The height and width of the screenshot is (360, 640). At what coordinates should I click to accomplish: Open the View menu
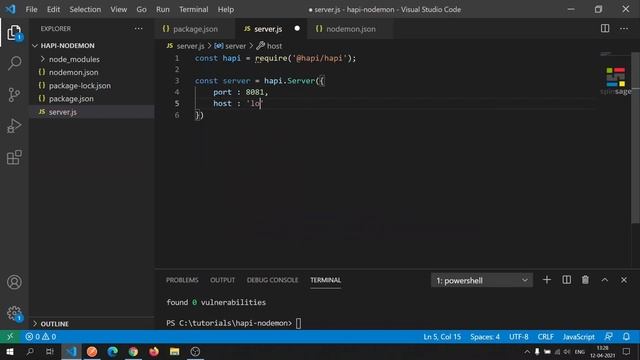tap(118, 9)
